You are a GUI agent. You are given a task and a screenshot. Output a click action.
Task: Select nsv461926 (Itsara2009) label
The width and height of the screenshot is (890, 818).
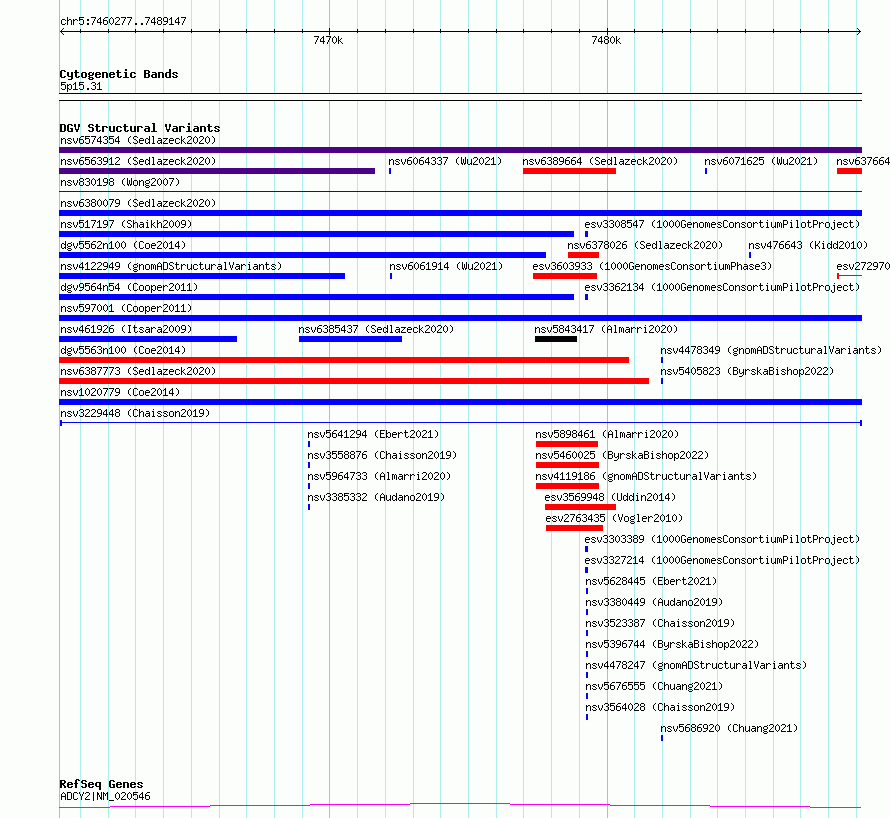(x=126, y=329)
